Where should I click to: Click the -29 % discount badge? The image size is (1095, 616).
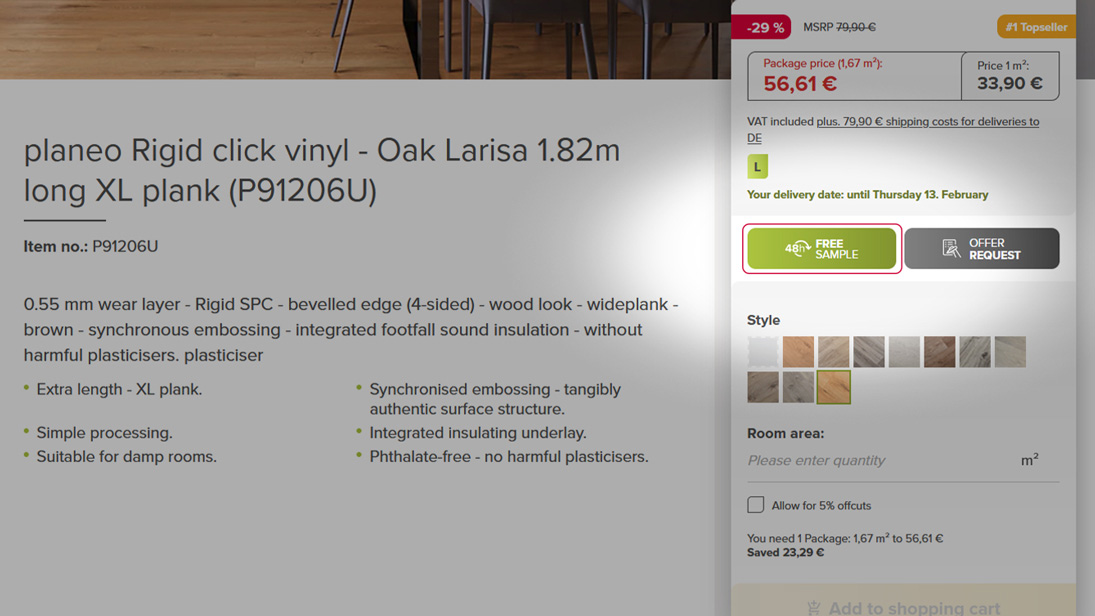coord(761,27)
